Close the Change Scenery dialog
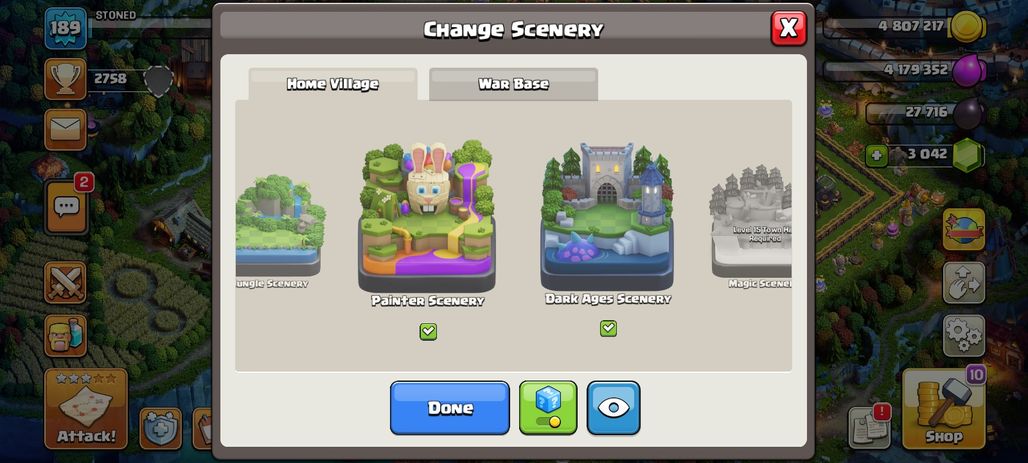This screenshot has height=463, width=1028. point(789,28)
